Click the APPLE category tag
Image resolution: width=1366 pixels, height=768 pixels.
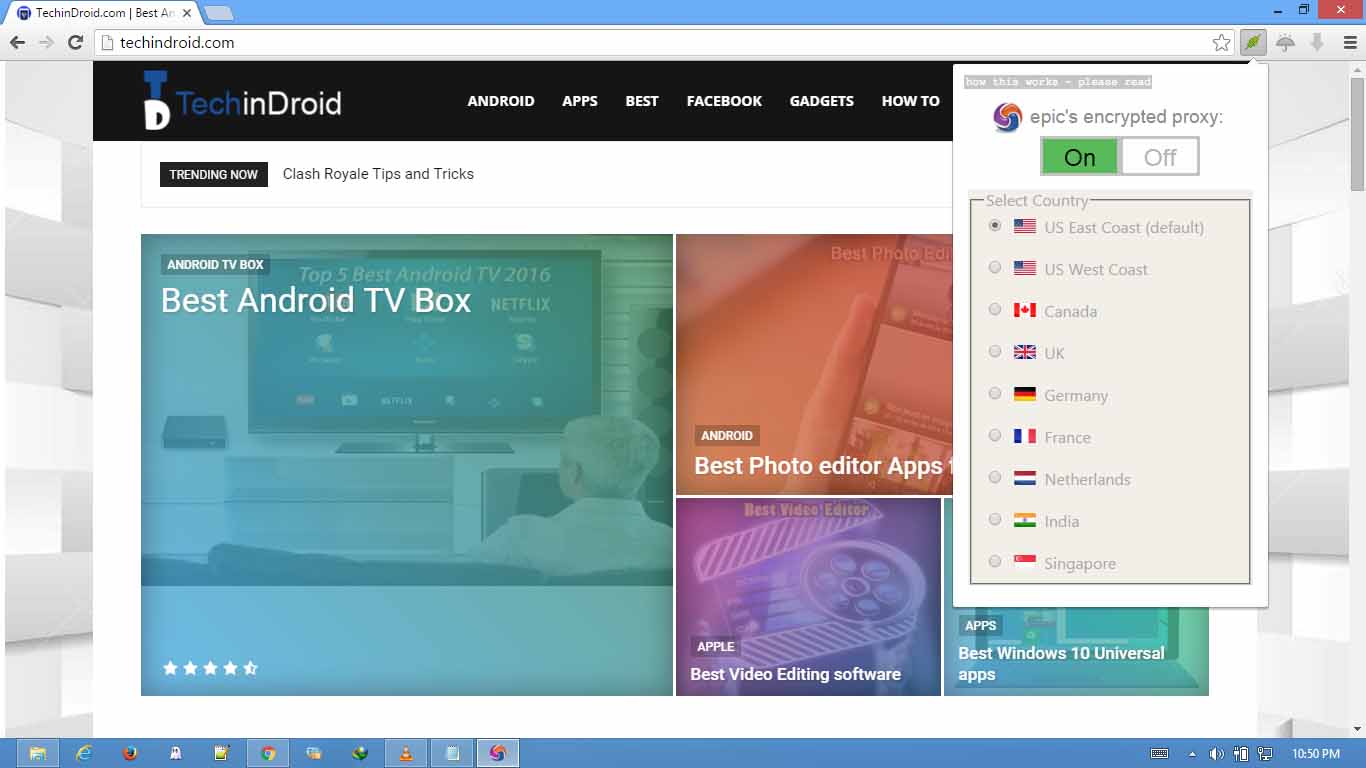pyautogui.click(x=716, y=646)
